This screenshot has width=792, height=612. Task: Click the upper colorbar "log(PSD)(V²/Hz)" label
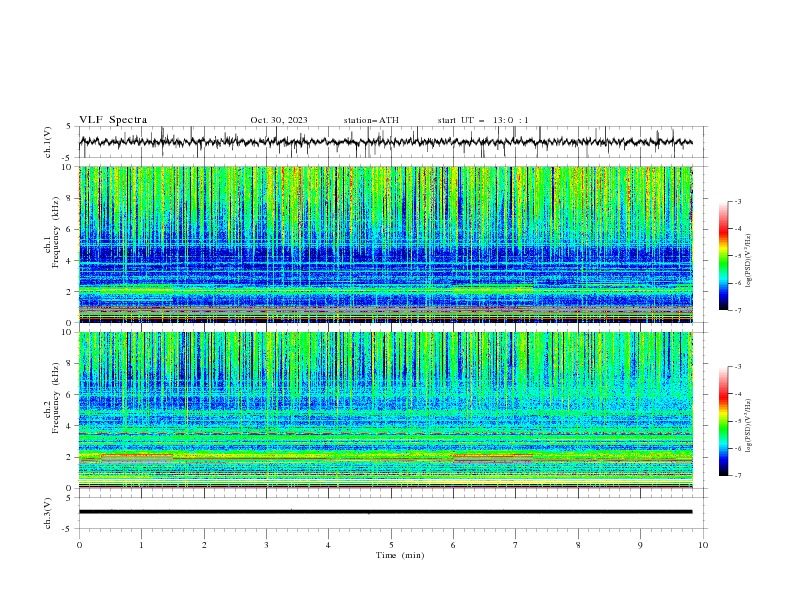point(749,261)
